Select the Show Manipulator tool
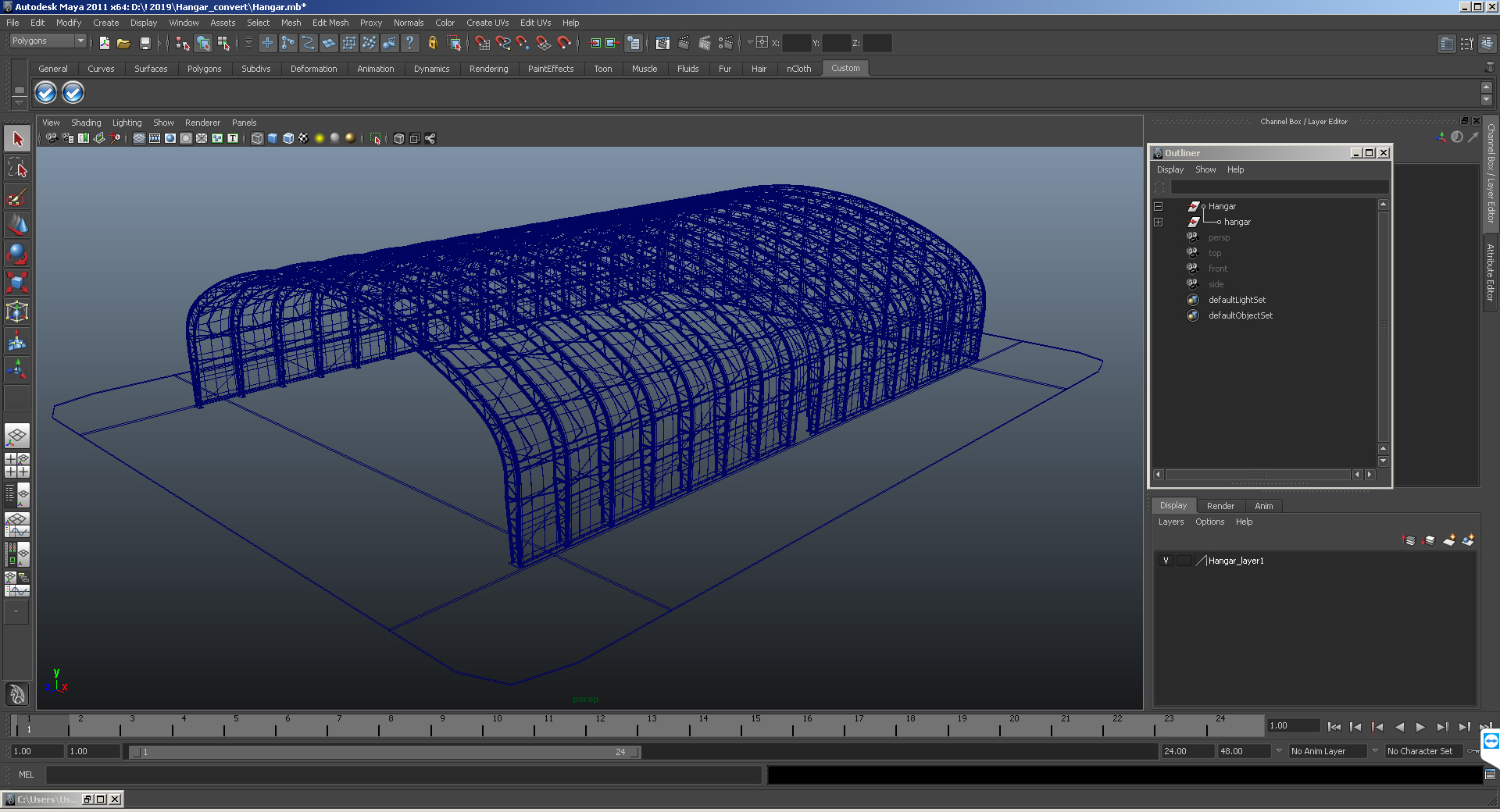Image resolution: width=1500 pixels, height=812 pixels. 17,369
